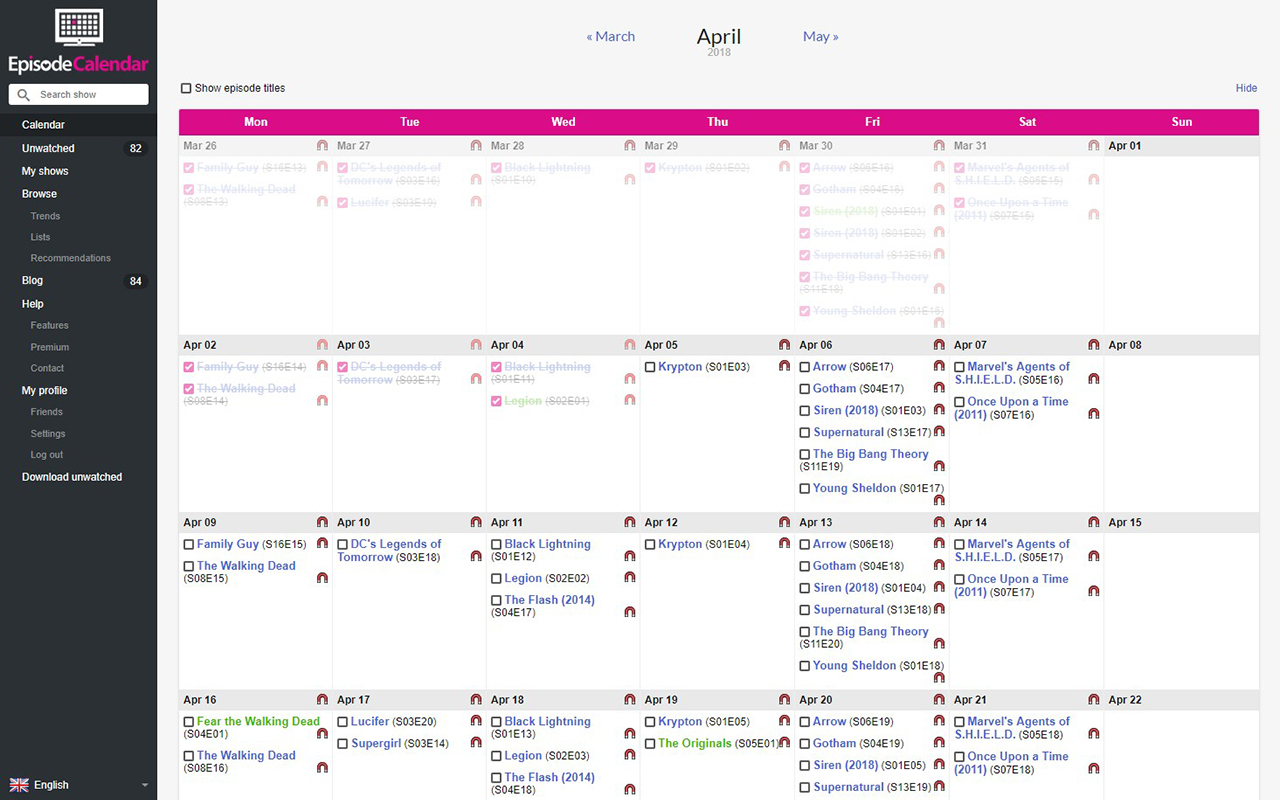Enable the Show episode titles checkbox
This screenshot has height=800, width=1280.
click(186, 88)
